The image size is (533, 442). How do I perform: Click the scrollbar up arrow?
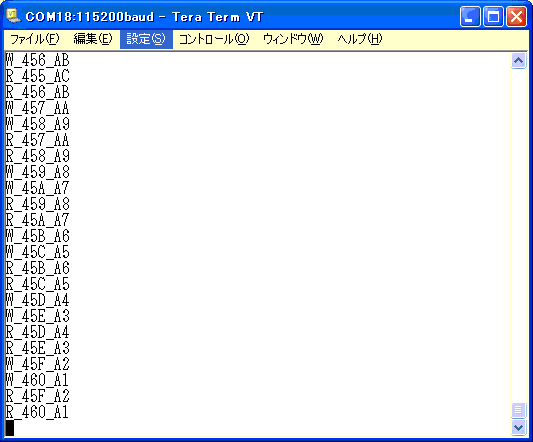click(518, 61)
